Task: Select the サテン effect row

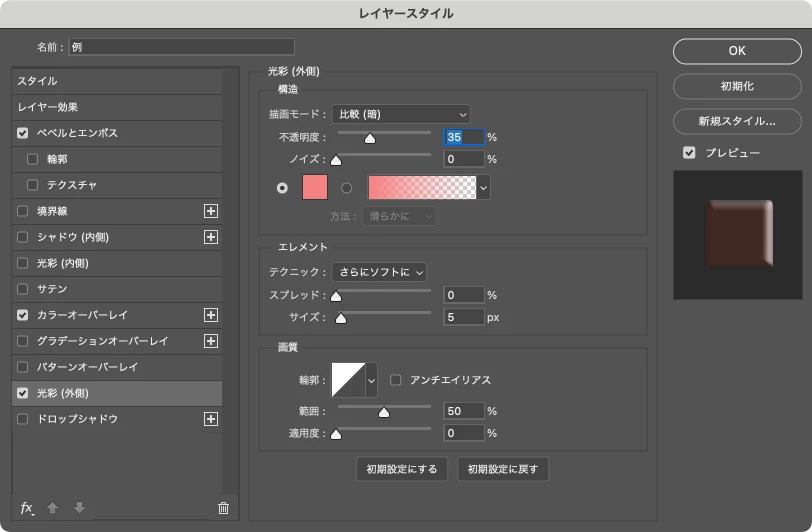Action: [x=117, y=289]
